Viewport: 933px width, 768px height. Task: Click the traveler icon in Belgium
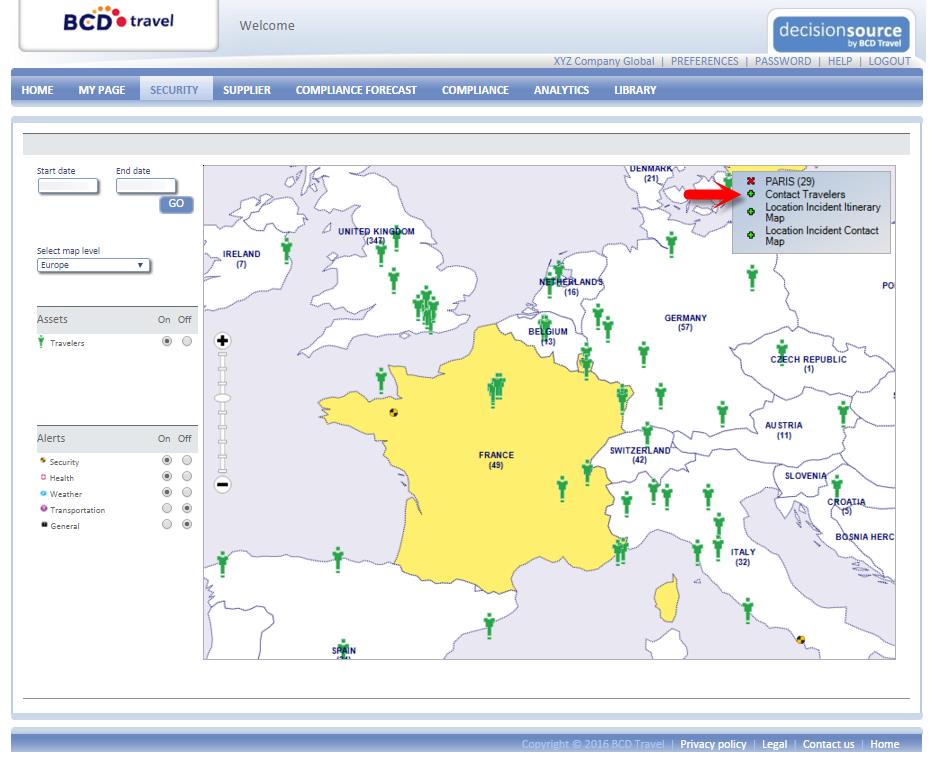click(x=544, y=330)
